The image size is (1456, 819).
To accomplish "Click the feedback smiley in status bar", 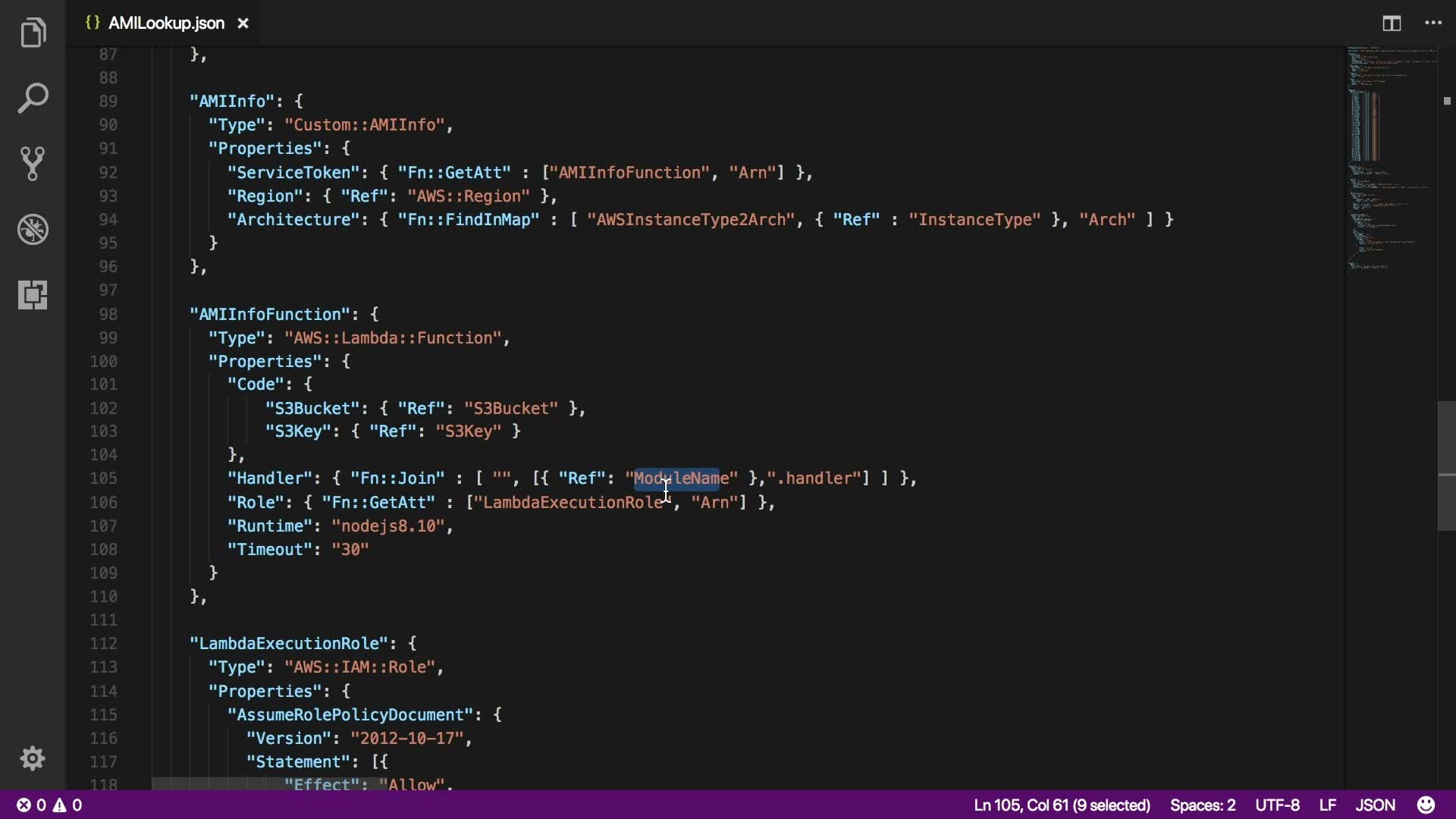I will pos(1426,805).
